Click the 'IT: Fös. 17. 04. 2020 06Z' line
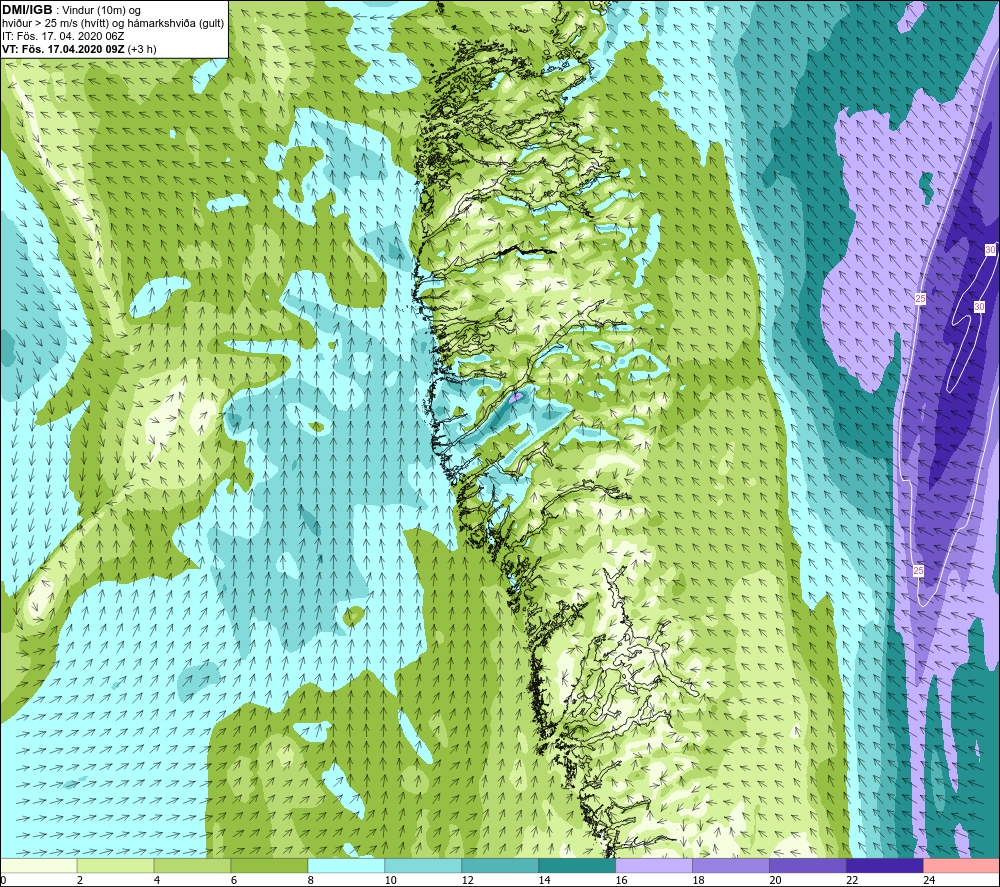 [63, 36]
